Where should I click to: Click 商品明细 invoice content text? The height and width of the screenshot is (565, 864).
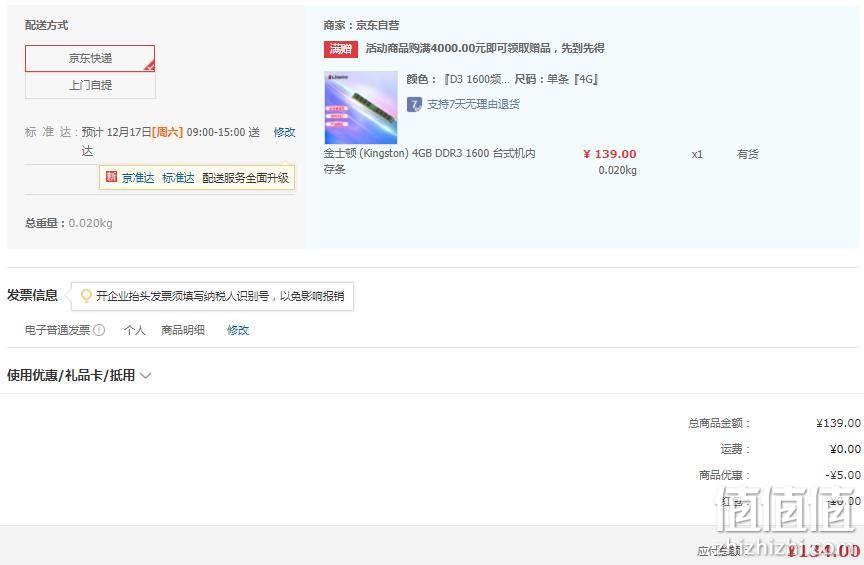coord(183,330)
